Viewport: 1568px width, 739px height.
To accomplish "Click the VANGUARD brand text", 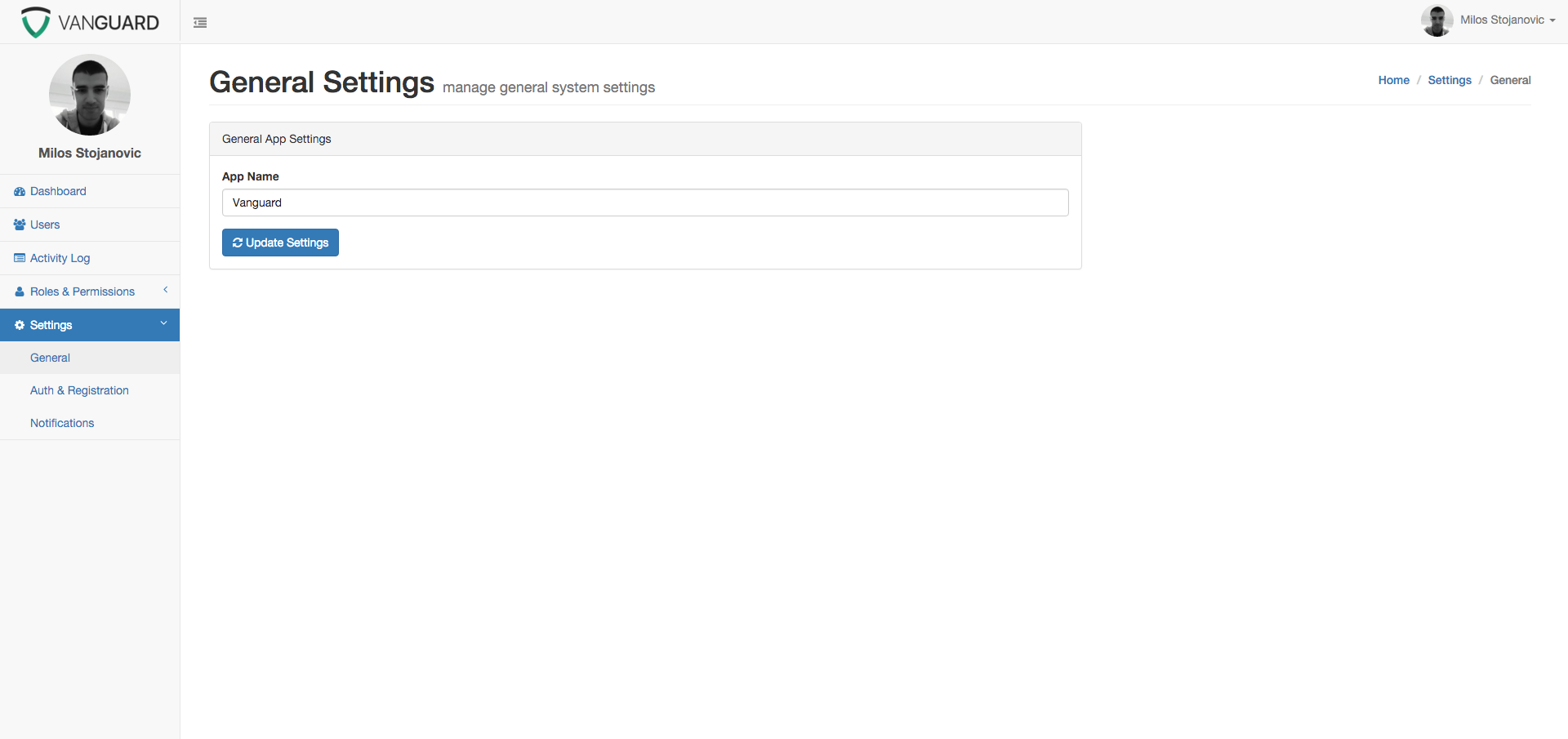I will tap(109, 23).
